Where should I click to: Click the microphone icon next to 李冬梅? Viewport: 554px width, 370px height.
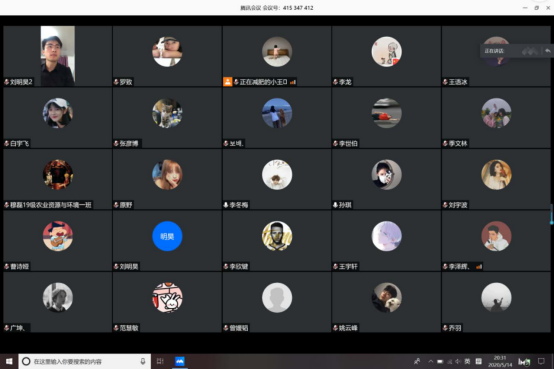pos(226,205)
